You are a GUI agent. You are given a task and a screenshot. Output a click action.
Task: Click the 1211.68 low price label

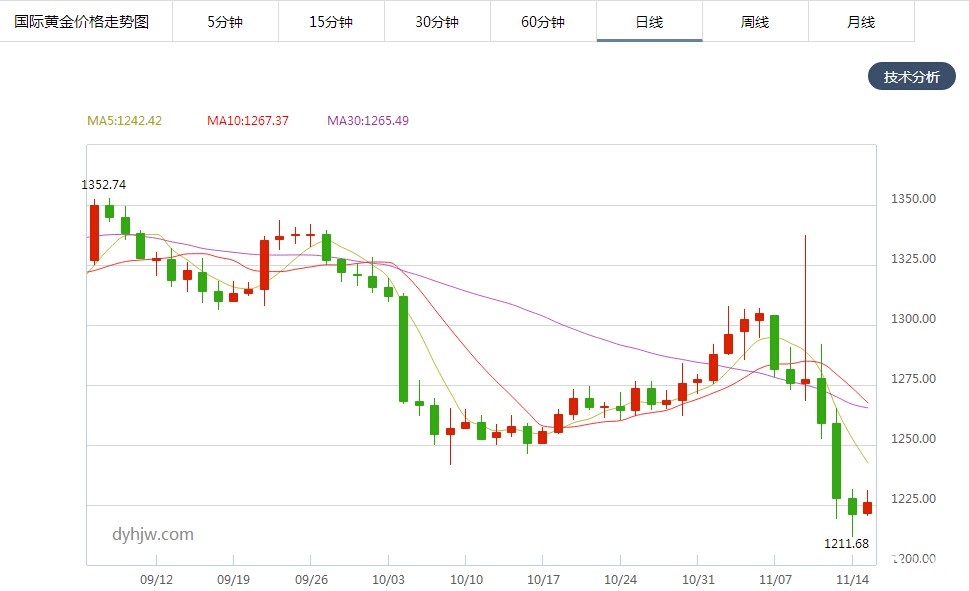[846, 544]
